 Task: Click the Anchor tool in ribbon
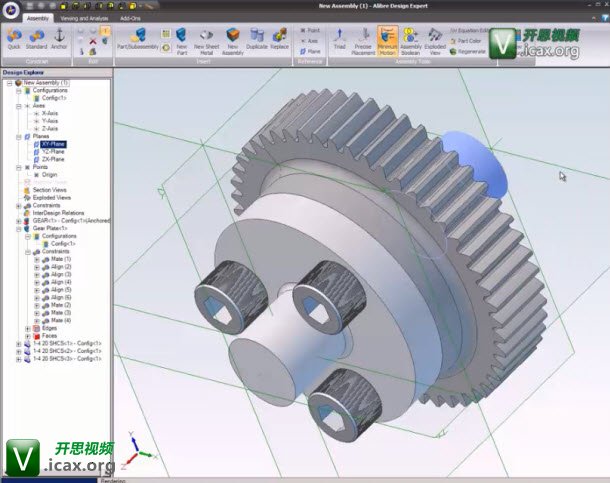point(59,38)
